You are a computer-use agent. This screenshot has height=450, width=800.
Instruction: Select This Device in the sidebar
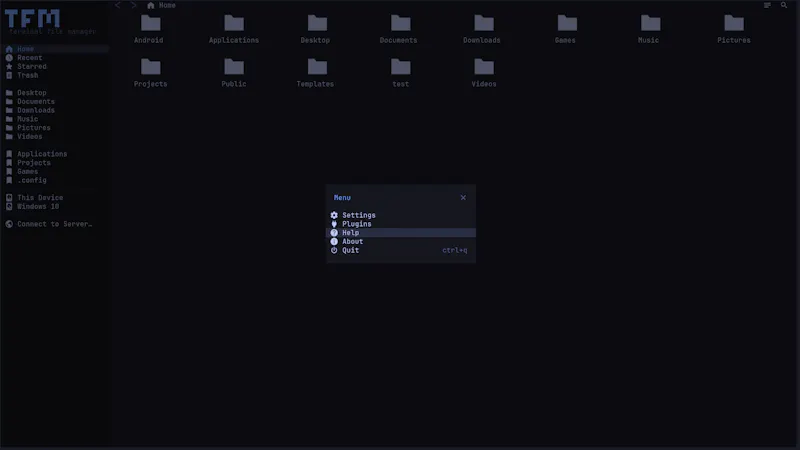(x=55, y=197)
